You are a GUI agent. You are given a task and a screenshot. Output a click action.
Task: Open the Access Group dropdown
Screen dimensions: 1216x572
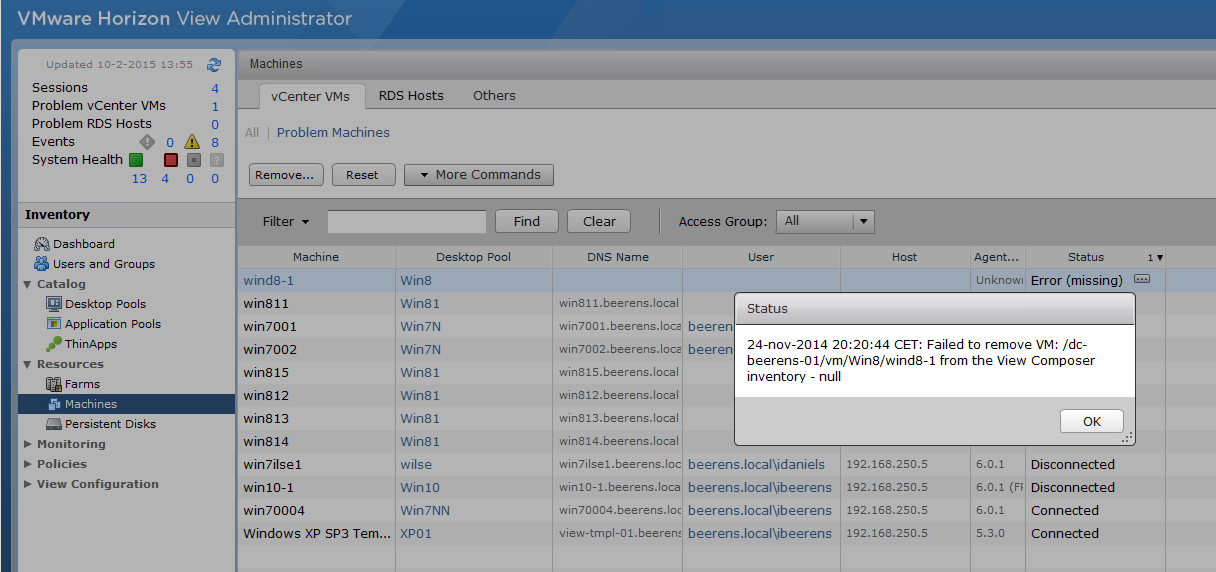point(826,221)
